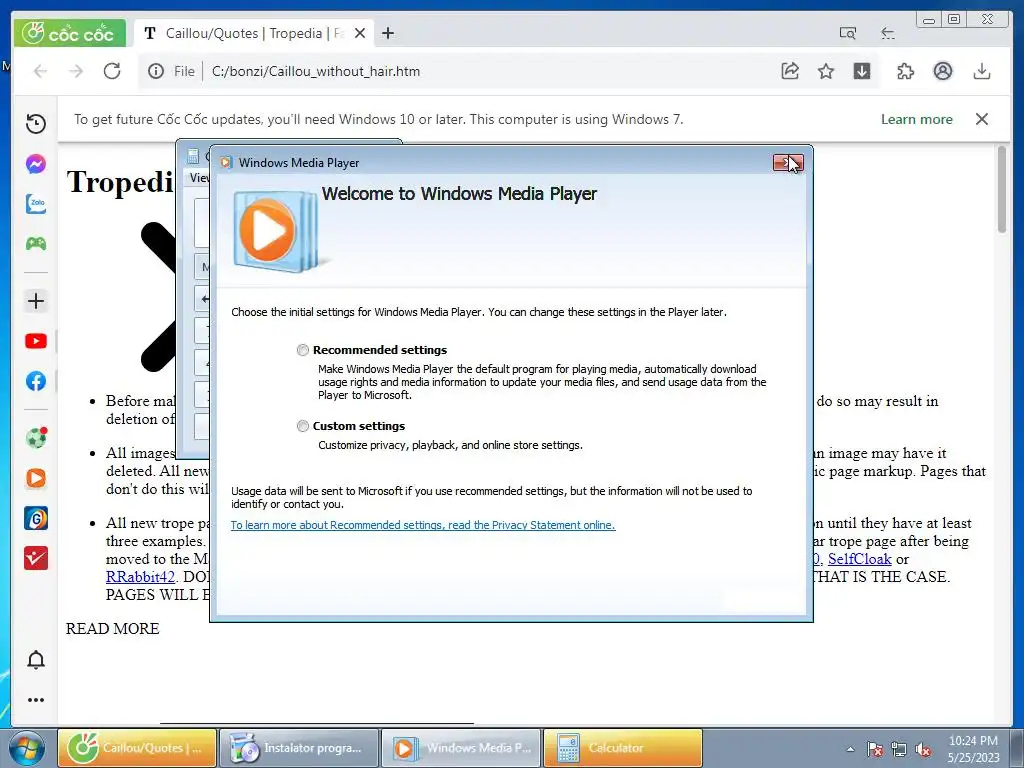Click the page vertical scrollbar
1024x768 pixels.
pos(1002,189)
